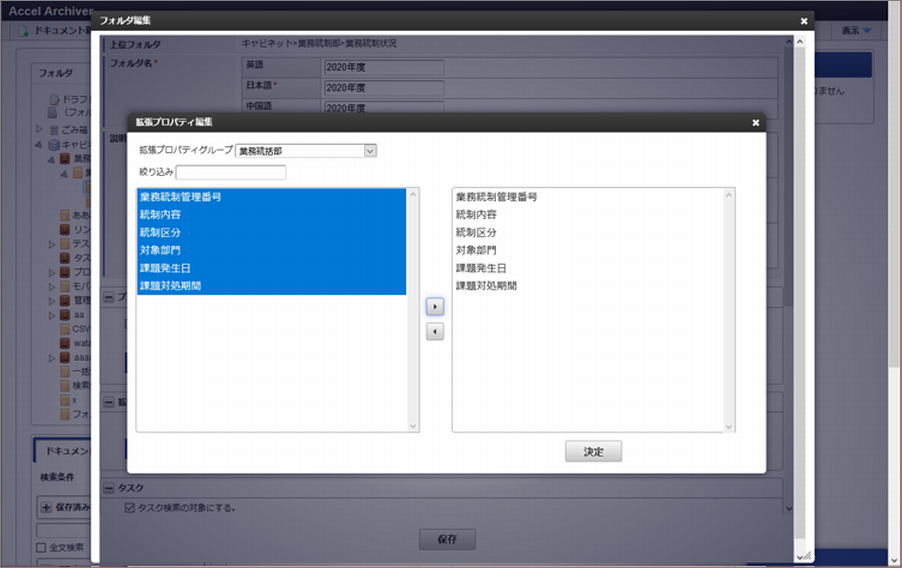The height and width of the screenshot is (568, 902).
Task: Click the ドキュメント new document toolbar icon
Action: tap(24, 31)
